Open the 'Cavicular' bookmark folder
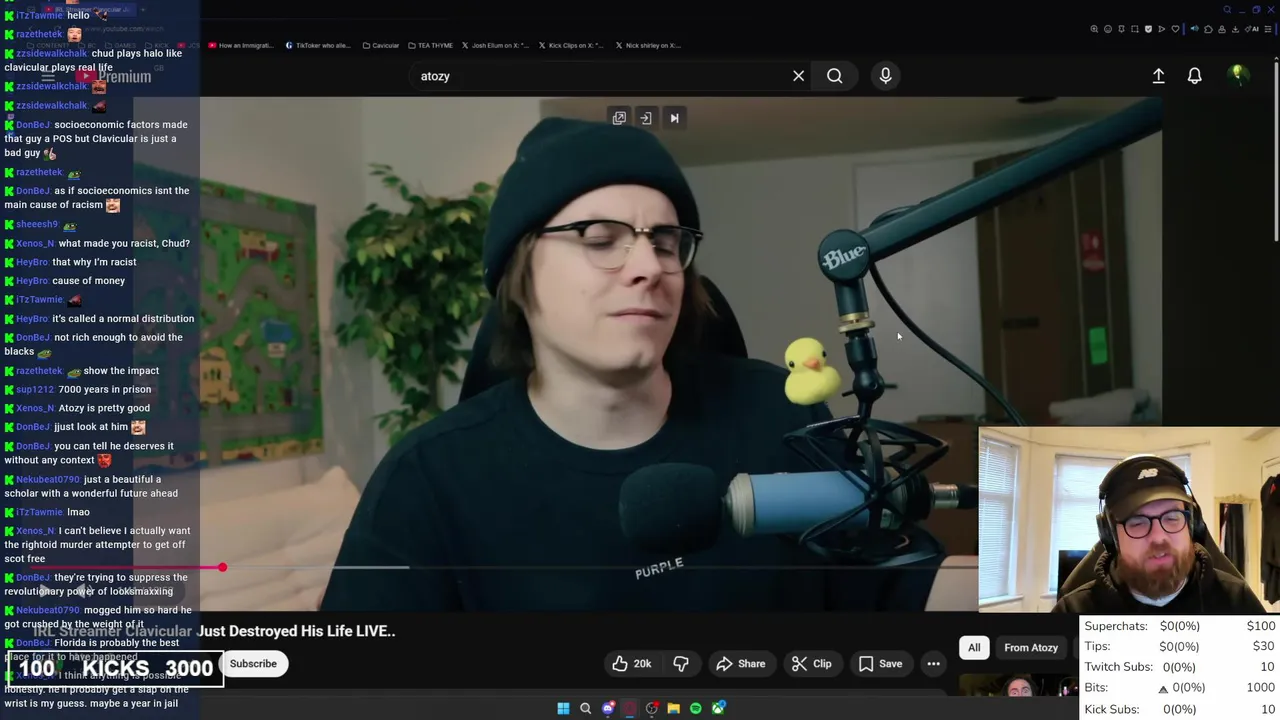The image size is (1280, 720). pyautogui.click(x=381, y=45)
